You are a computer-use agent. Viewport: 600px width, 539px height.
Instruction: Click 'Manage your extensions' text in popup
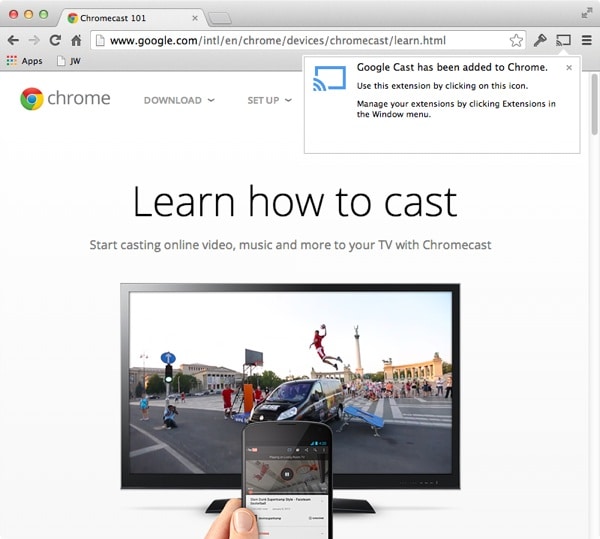(456, 109)
